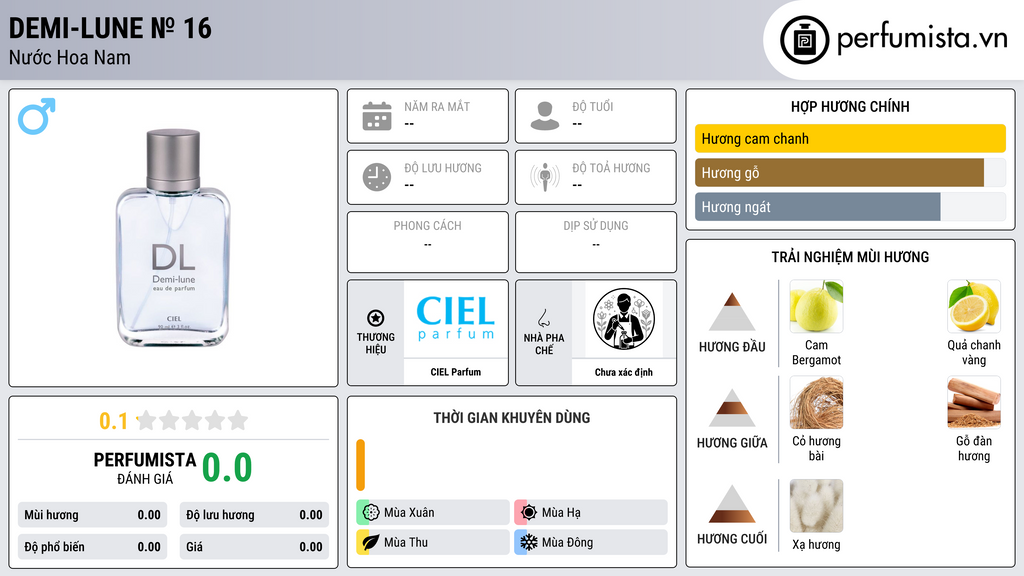Select the Mùa Đông season chip

(x=591, y=542)
